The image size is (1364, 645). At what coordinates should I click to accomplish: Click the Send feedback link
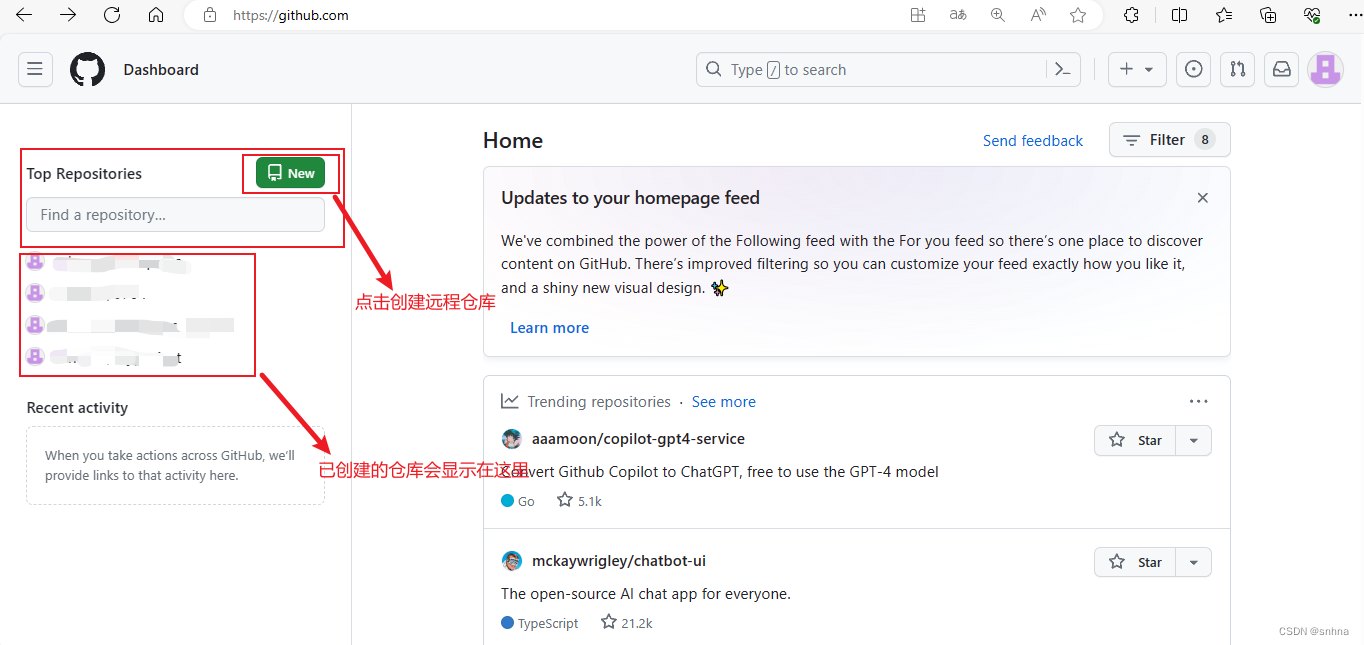tap(1033, 141)
